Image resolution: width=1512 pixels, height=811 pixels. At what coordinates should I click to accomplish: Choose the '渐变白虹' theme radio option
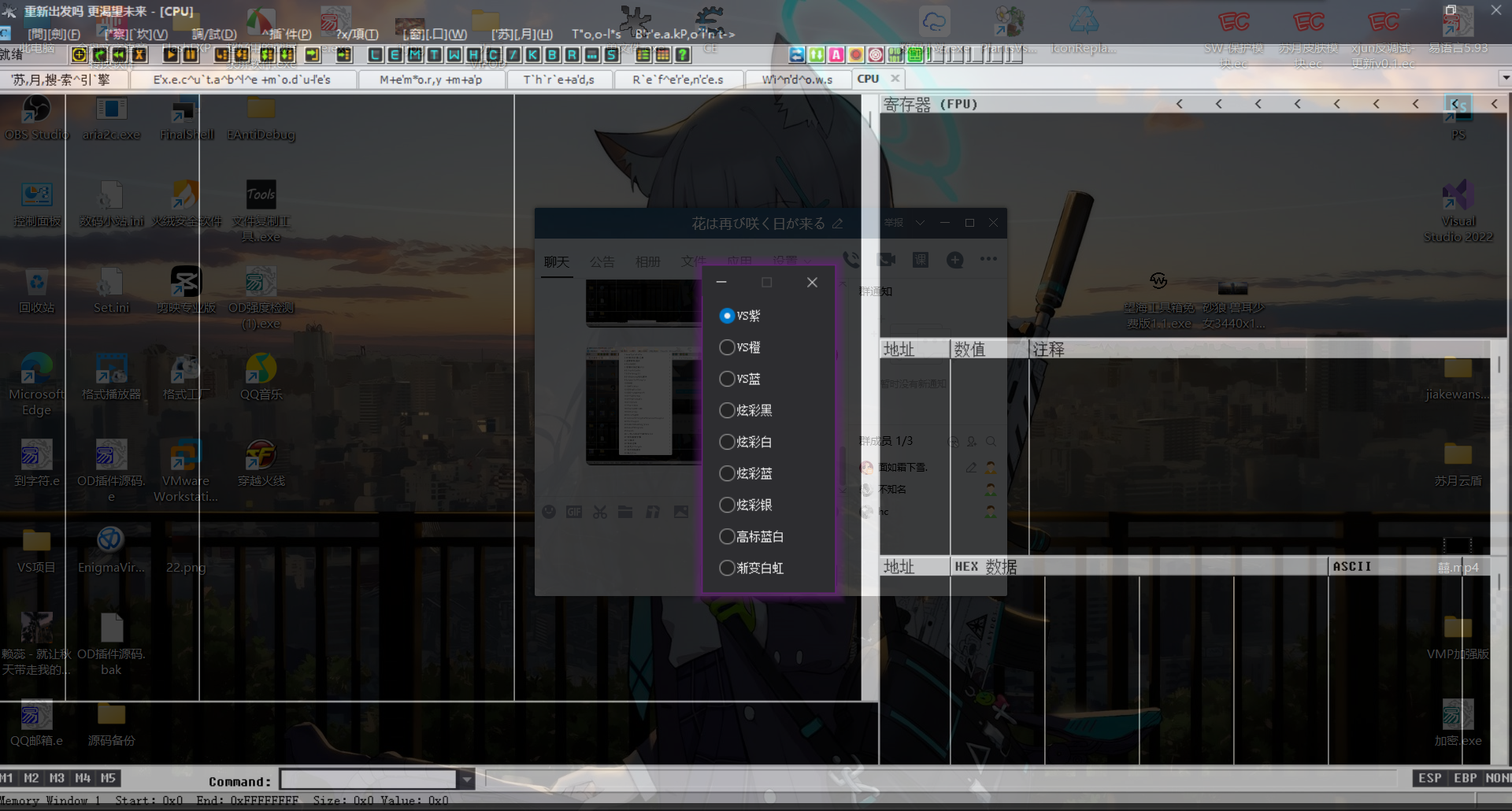(727, 568)
